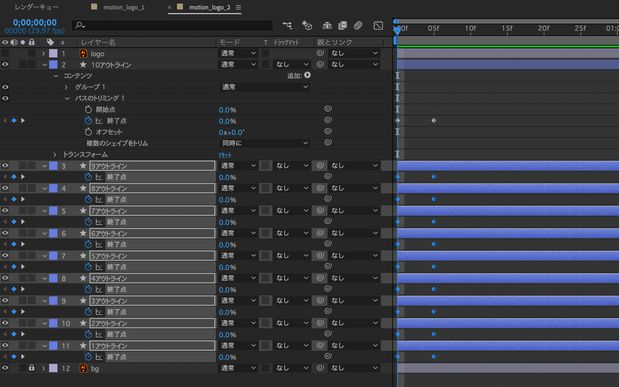
Task: Hide the bg layer
Action: tap(5, 368)
